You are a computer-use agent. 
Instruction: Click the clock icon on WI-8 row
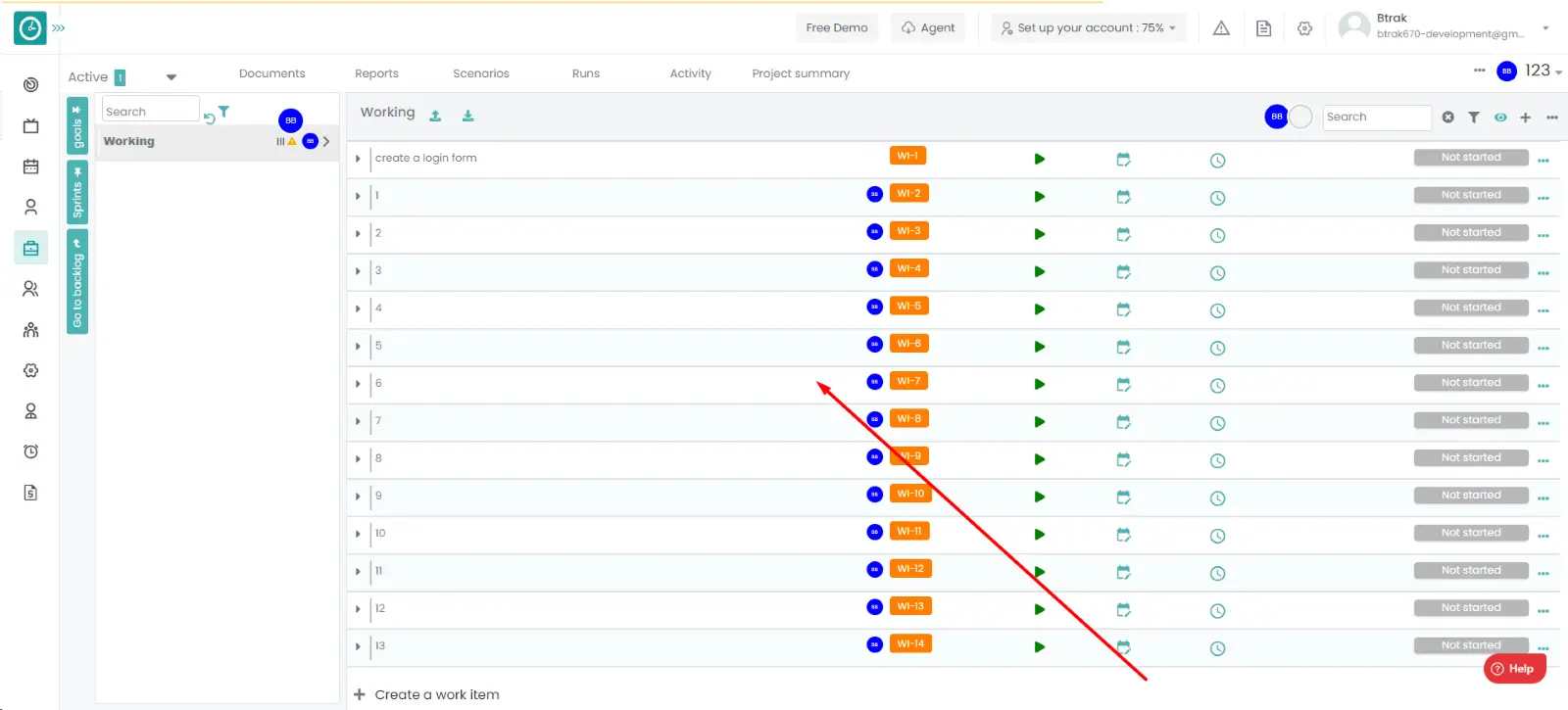(x=1217, y=423)
